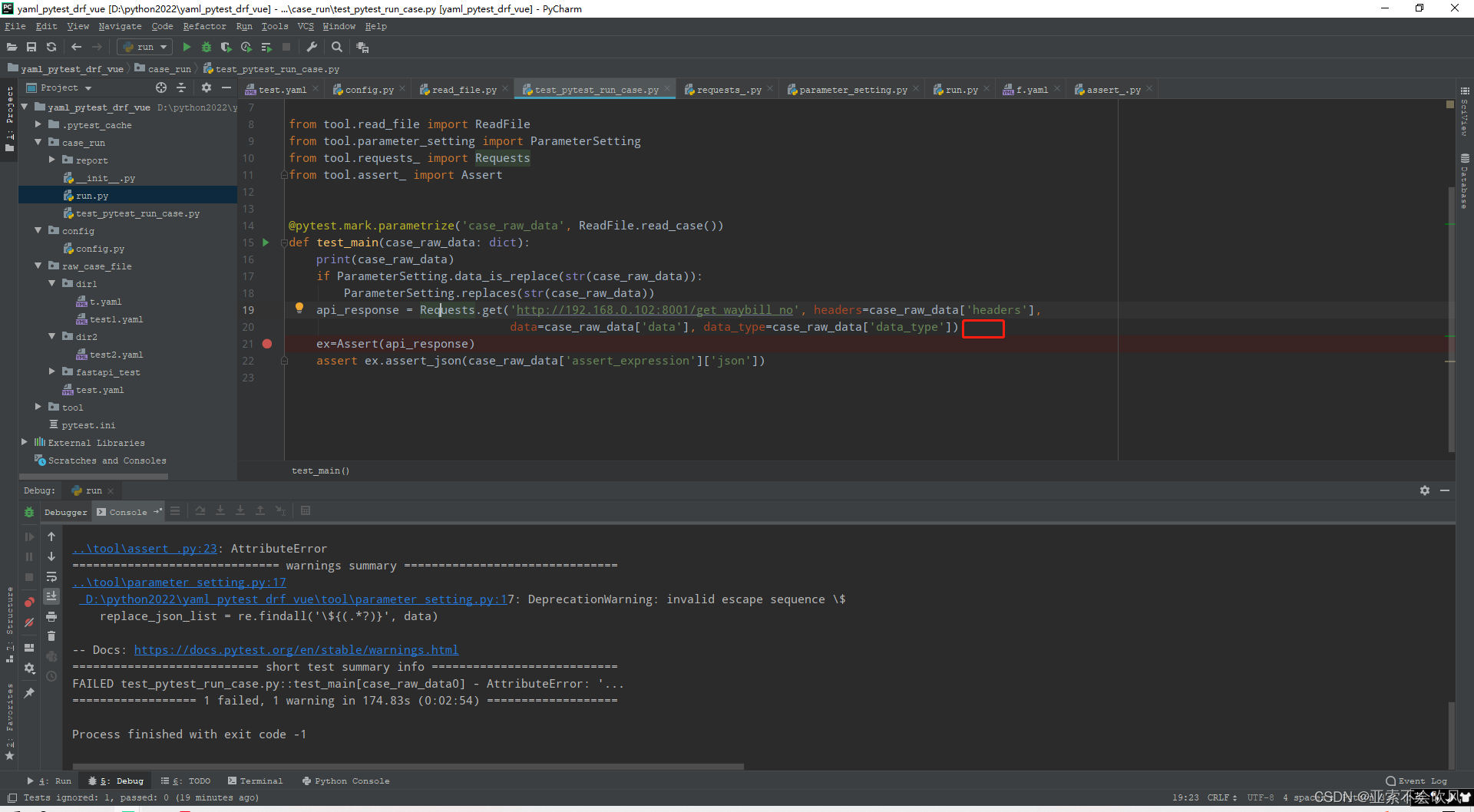
Task: Open the Navigate menu
Action: point(120,26)
